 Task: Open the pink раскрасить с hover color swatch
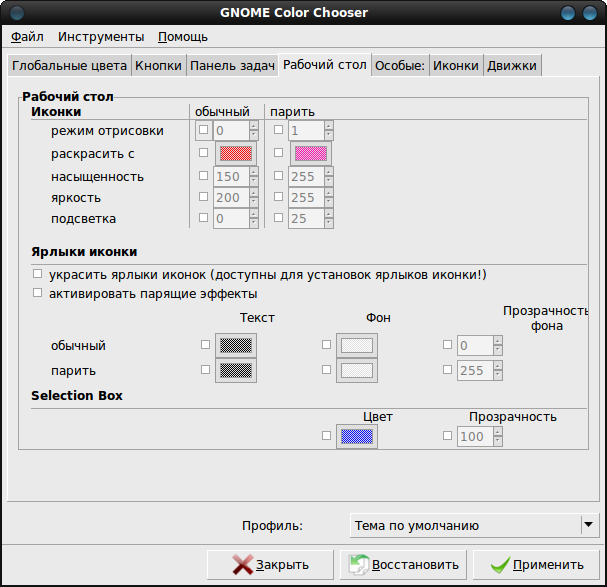311,154
